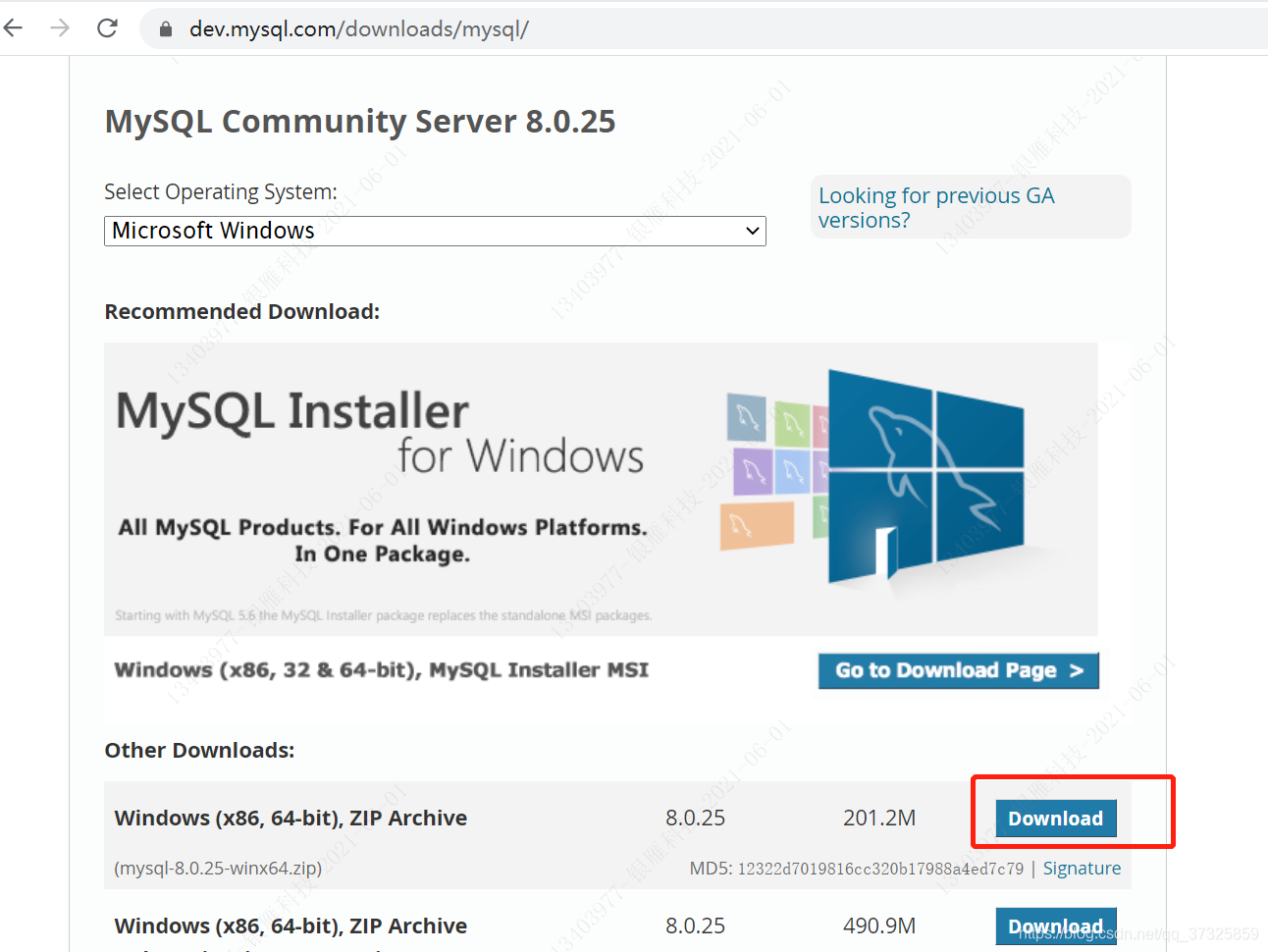Click the 201.2M file size value
The image size is (1268, 952).
[x=879, y=819]
